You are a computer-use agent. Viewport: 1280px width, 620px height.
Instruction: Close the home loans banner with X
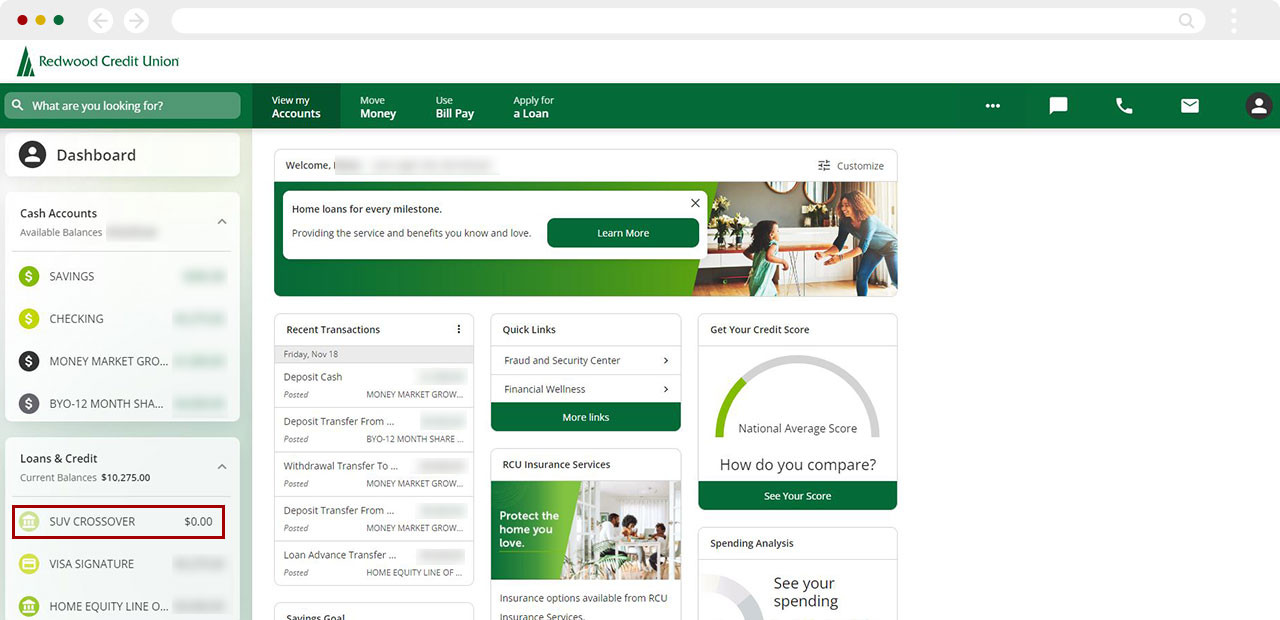[695, 203]
